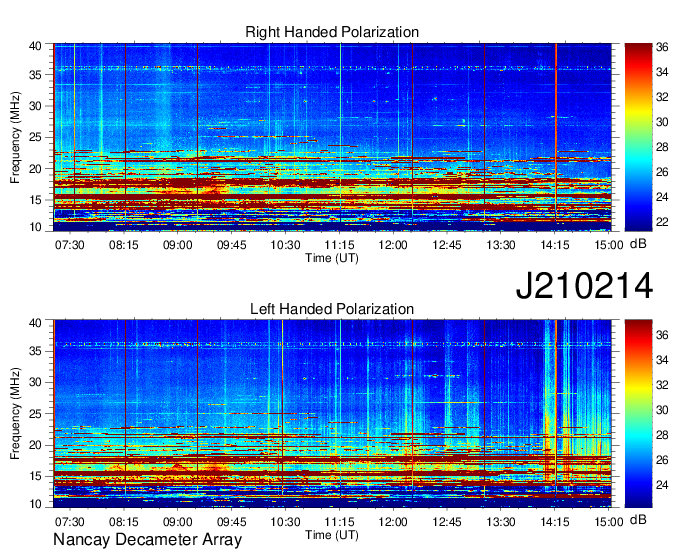Click the 10:30 time tick of Left Handed plot
680x552 pixels.
[x=285, y=521]
